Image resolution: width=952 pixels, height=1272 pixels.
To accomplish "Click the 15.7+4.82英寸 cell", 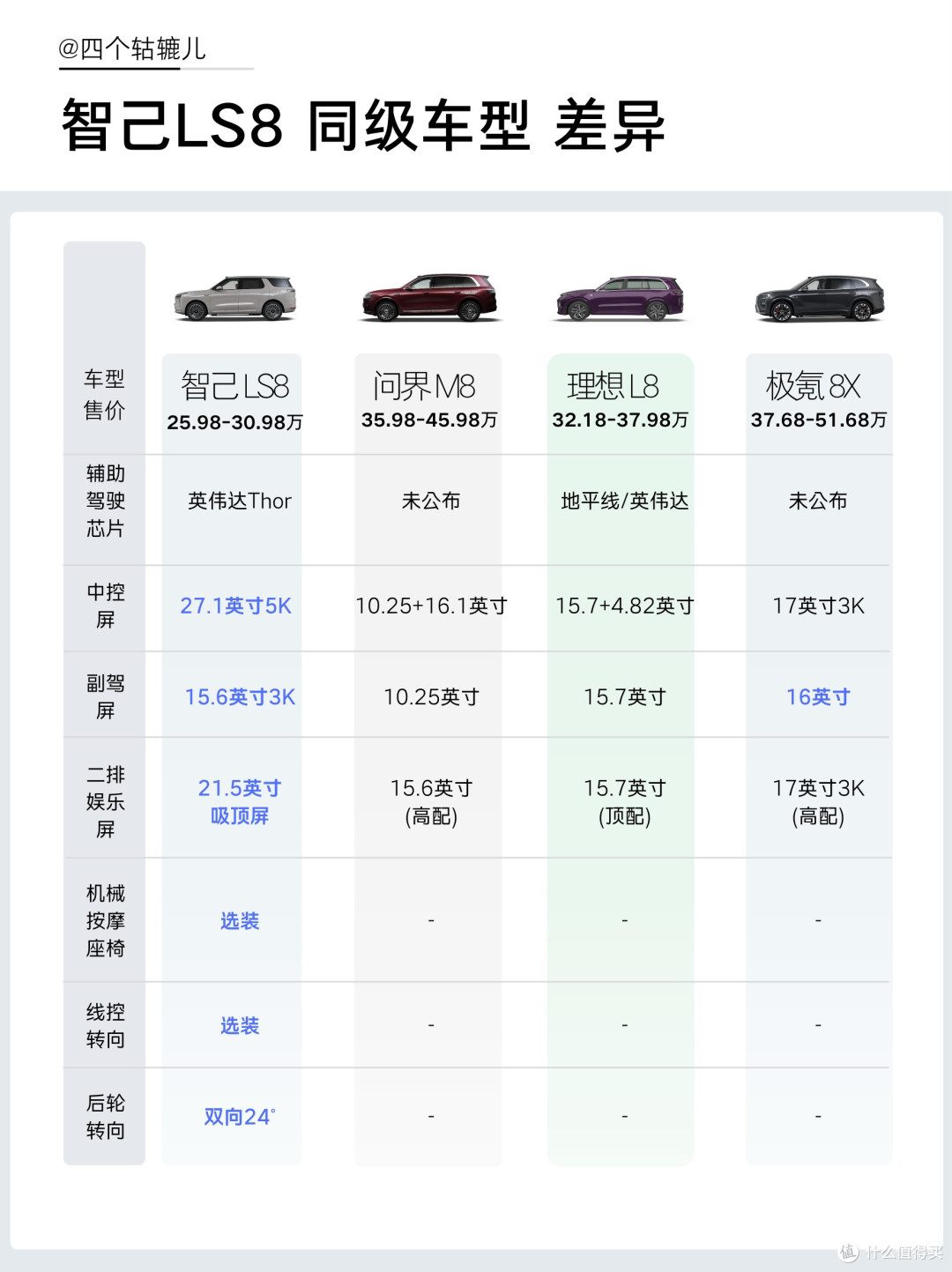I will [624, 606].
